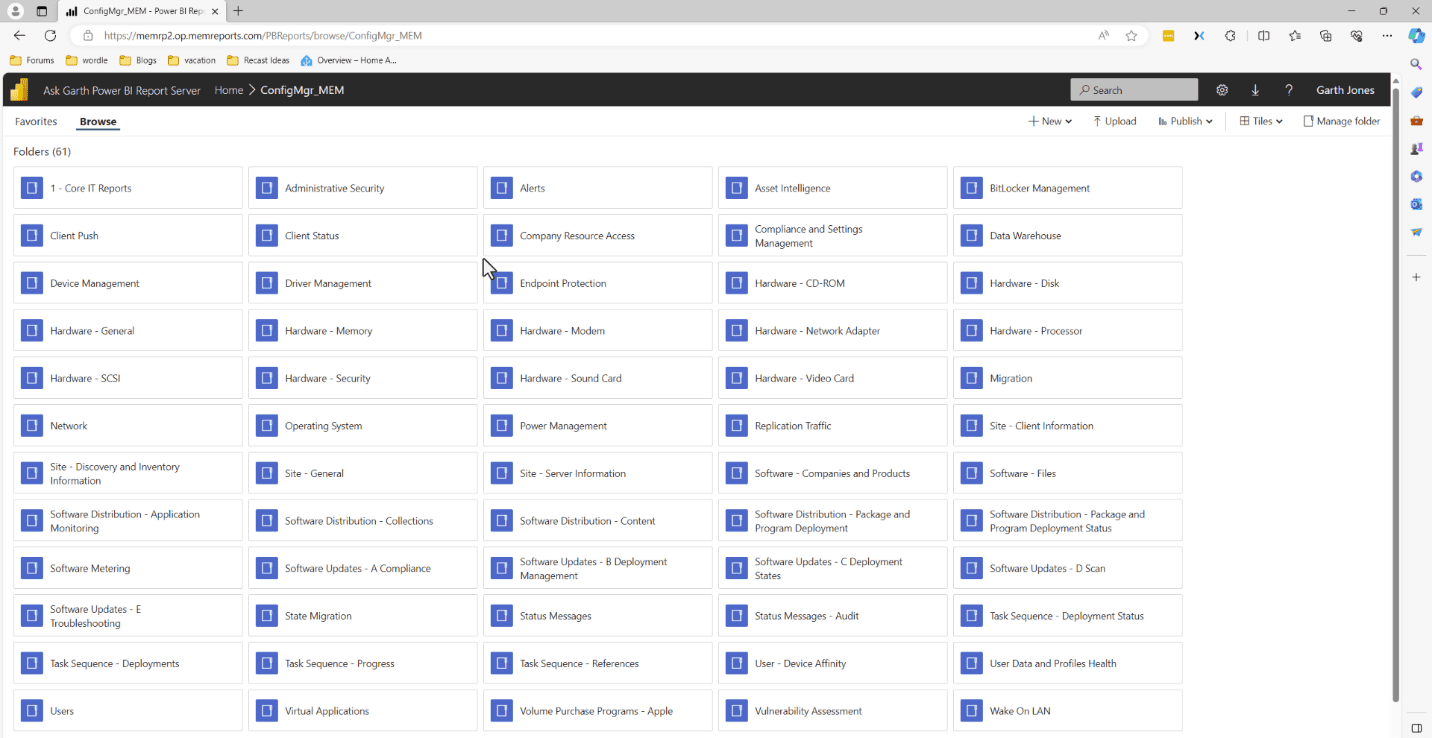The height and width of the screenshot is (738, 1432).
Task: Go back using browser back arrow
Action: click(x=19, y=35)
